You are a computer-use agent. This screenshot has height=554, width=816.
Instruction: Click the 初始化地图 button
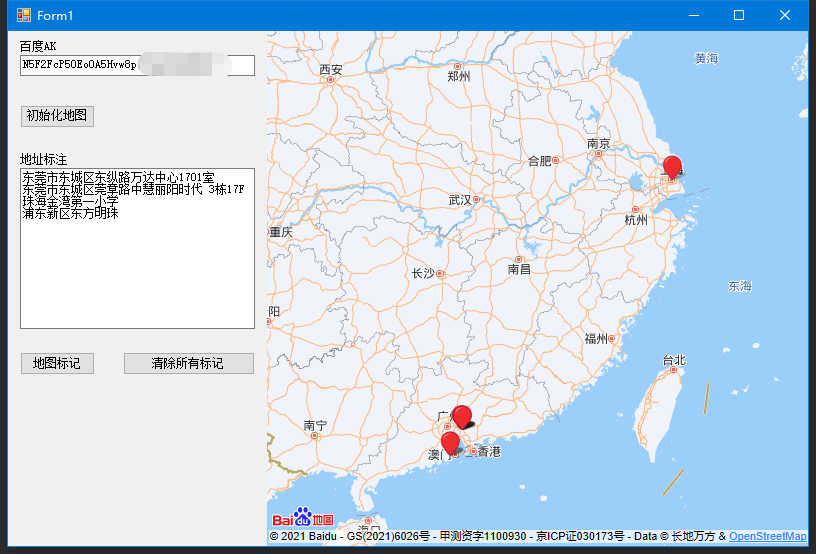[57, 116]
